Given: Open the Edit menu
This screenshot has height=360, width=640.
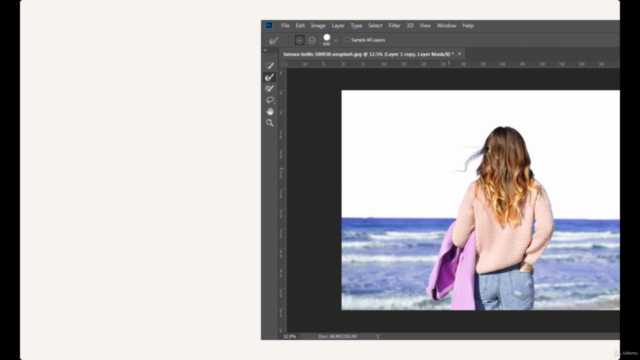Looking at the screenshot, I should pyautogui.click(x=300, y=25).
